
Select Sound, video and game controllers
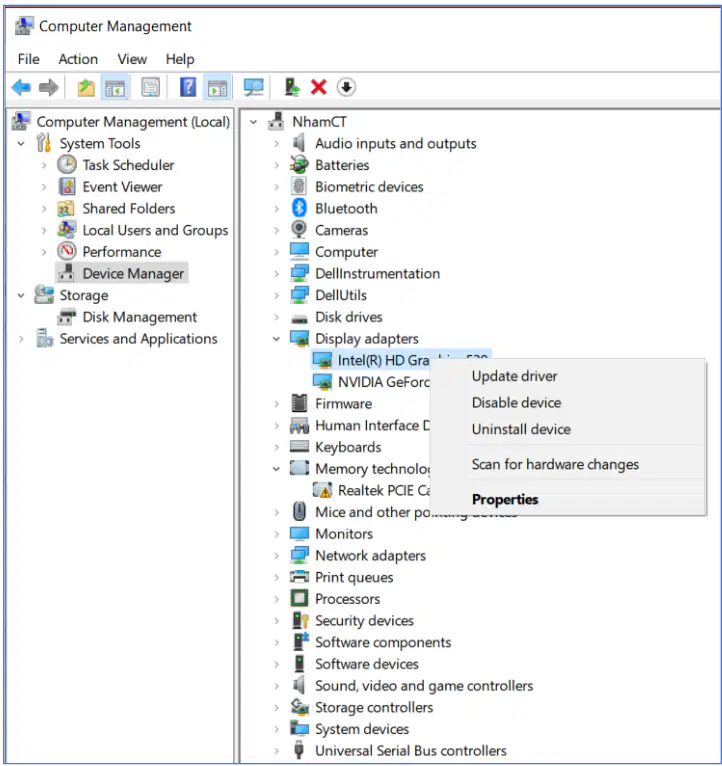coord(424,685)
